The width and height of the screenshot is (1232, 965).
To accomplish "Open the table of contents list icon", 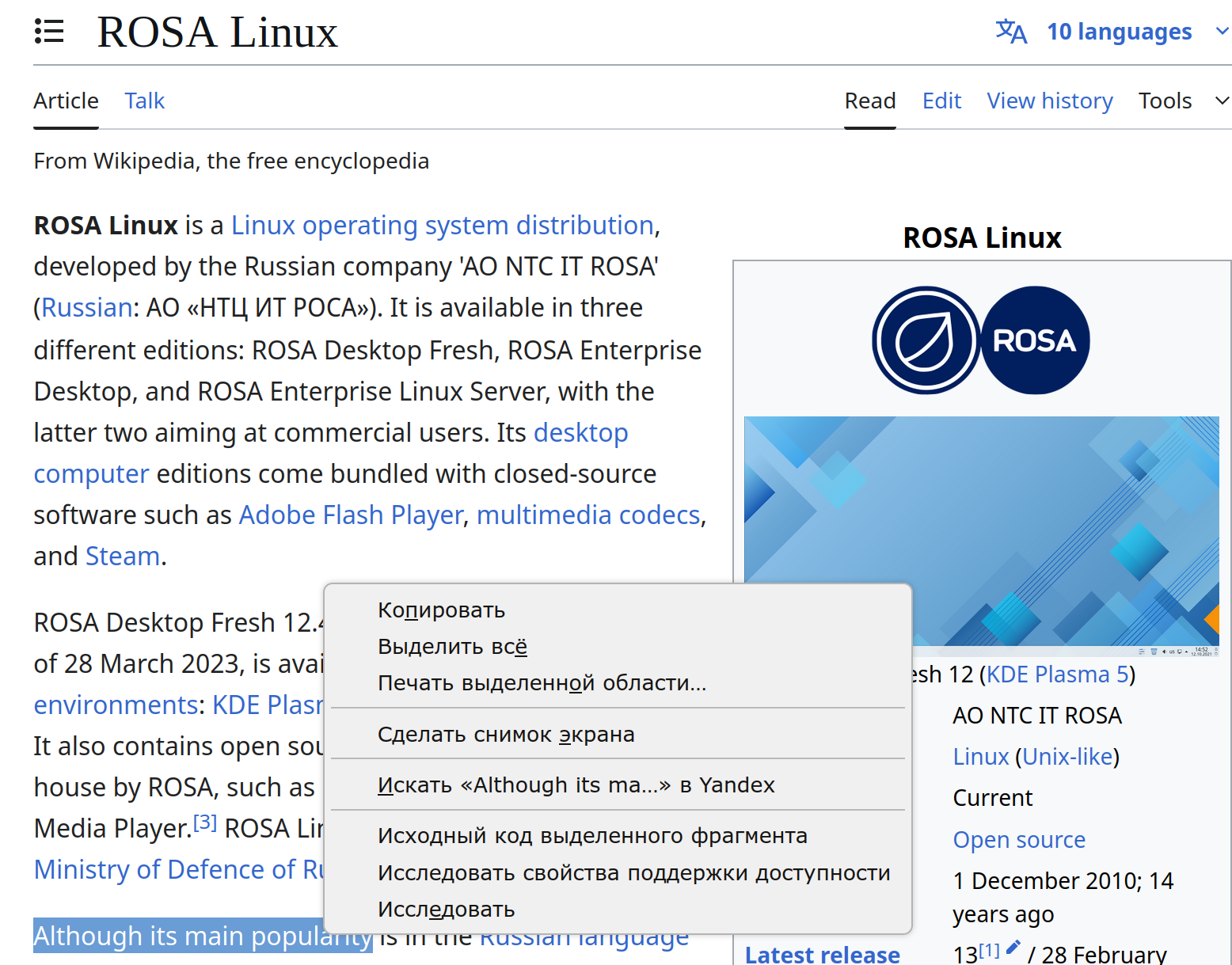I will 49,32.
